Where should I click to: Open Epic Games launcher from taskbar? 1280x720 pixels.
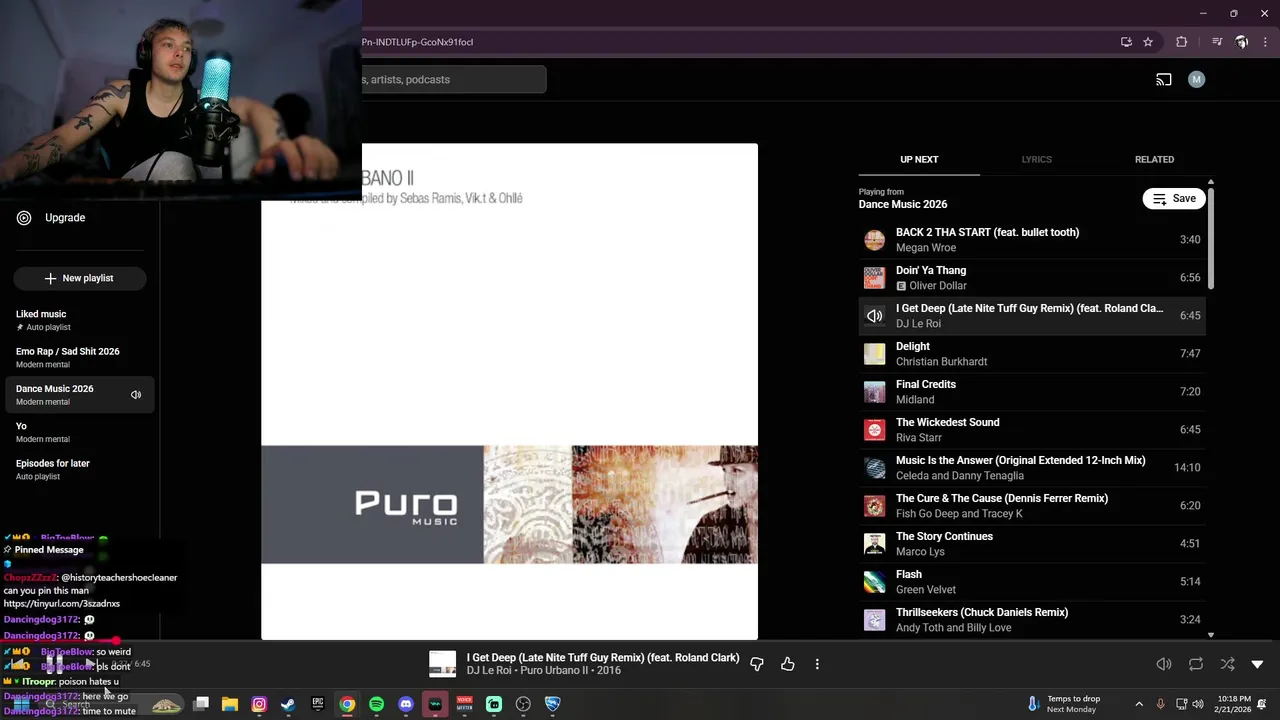[318, 704]
